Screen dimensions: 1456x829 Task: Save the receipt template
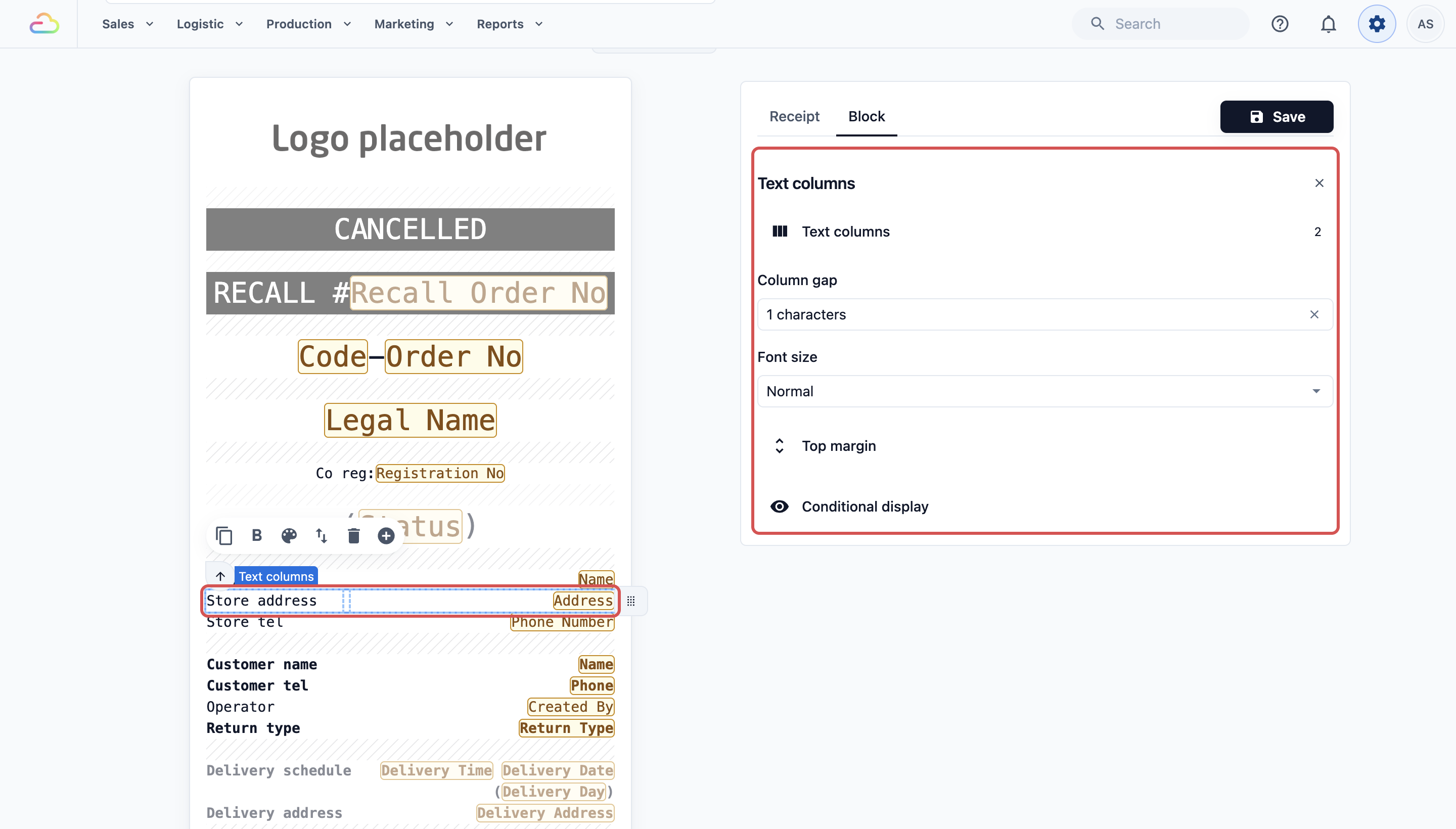(x=1276, y=117)
